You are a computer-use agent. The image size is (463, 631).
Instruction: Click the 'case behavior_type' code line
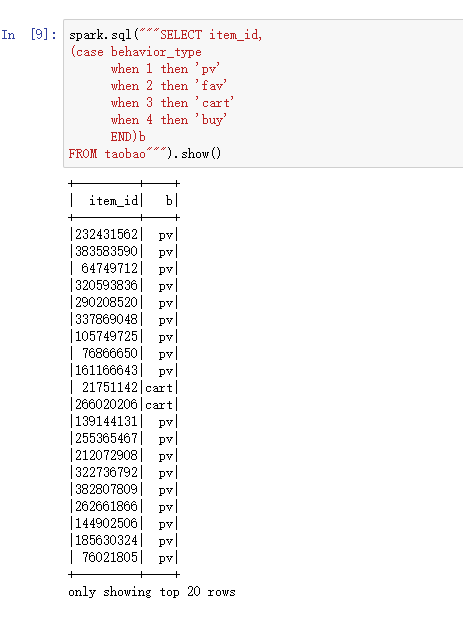136,52
